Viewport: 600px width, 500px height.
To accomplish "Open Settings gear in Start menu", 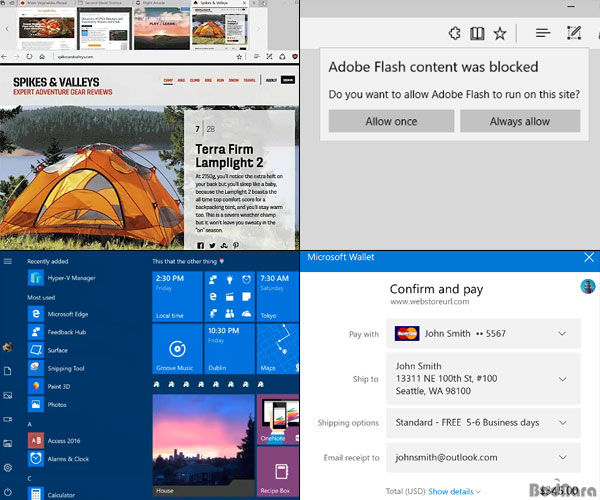I will pos(8,467).
